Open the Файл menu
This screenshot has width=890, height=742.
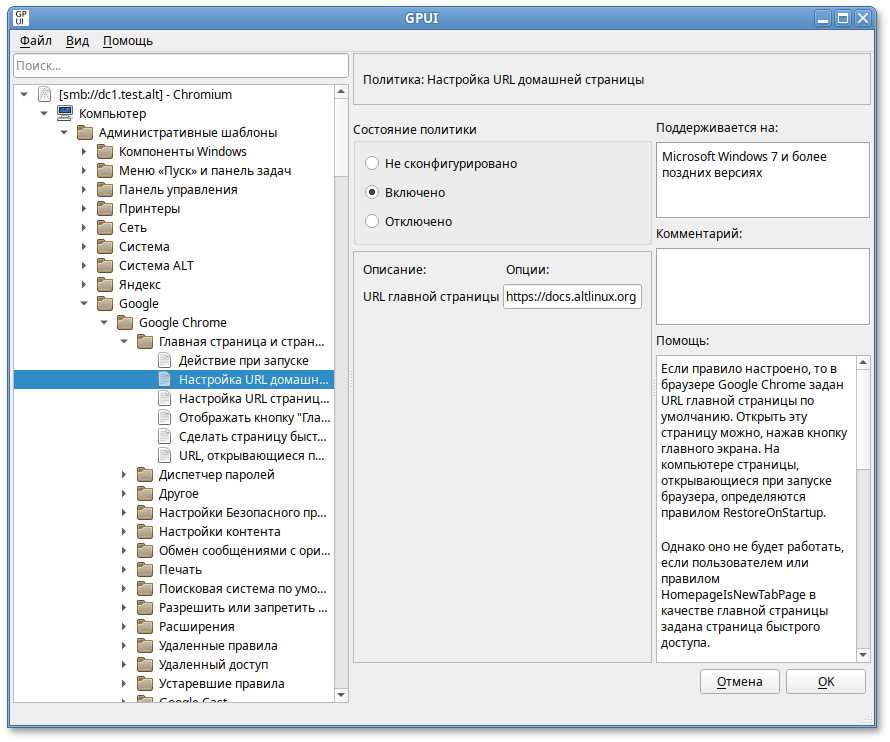[x=33, y=41]
